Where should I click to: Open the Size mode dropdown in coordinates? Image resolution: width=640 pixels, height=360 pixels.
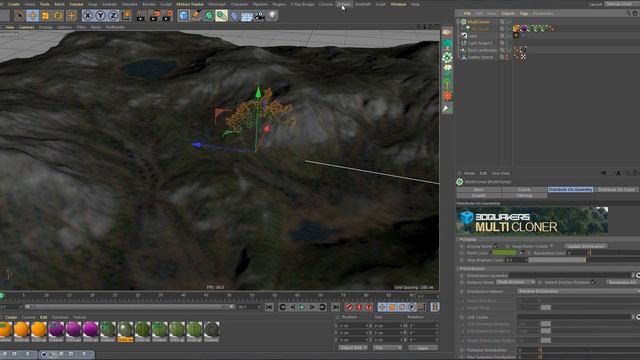pyautogui.click(x=387, y=348)
